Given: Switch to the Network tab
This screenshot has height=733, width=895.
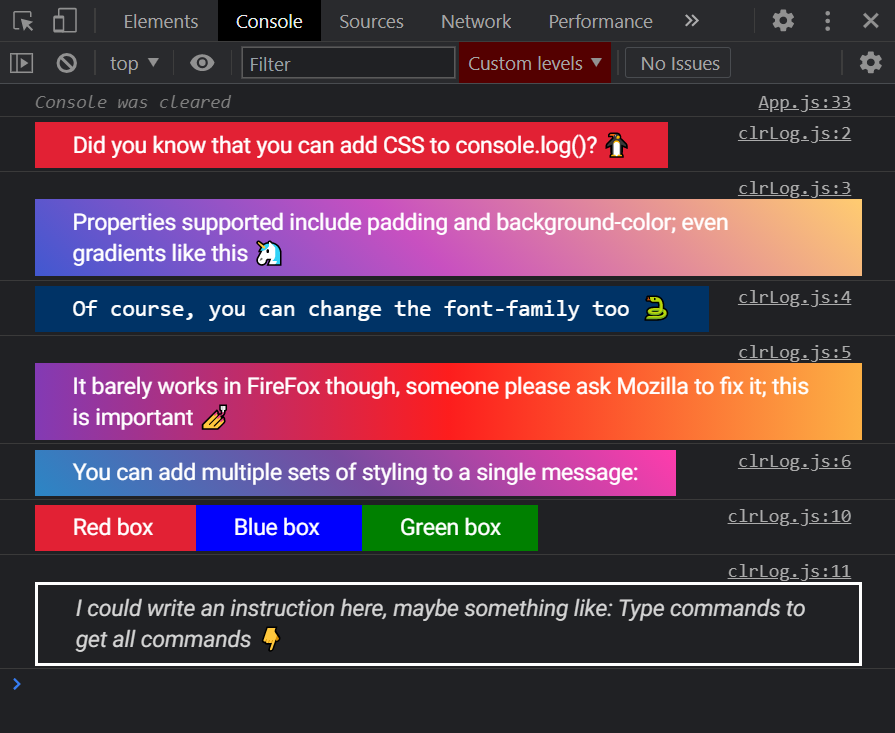Looking at the screenshot, I should coord(475,20).
